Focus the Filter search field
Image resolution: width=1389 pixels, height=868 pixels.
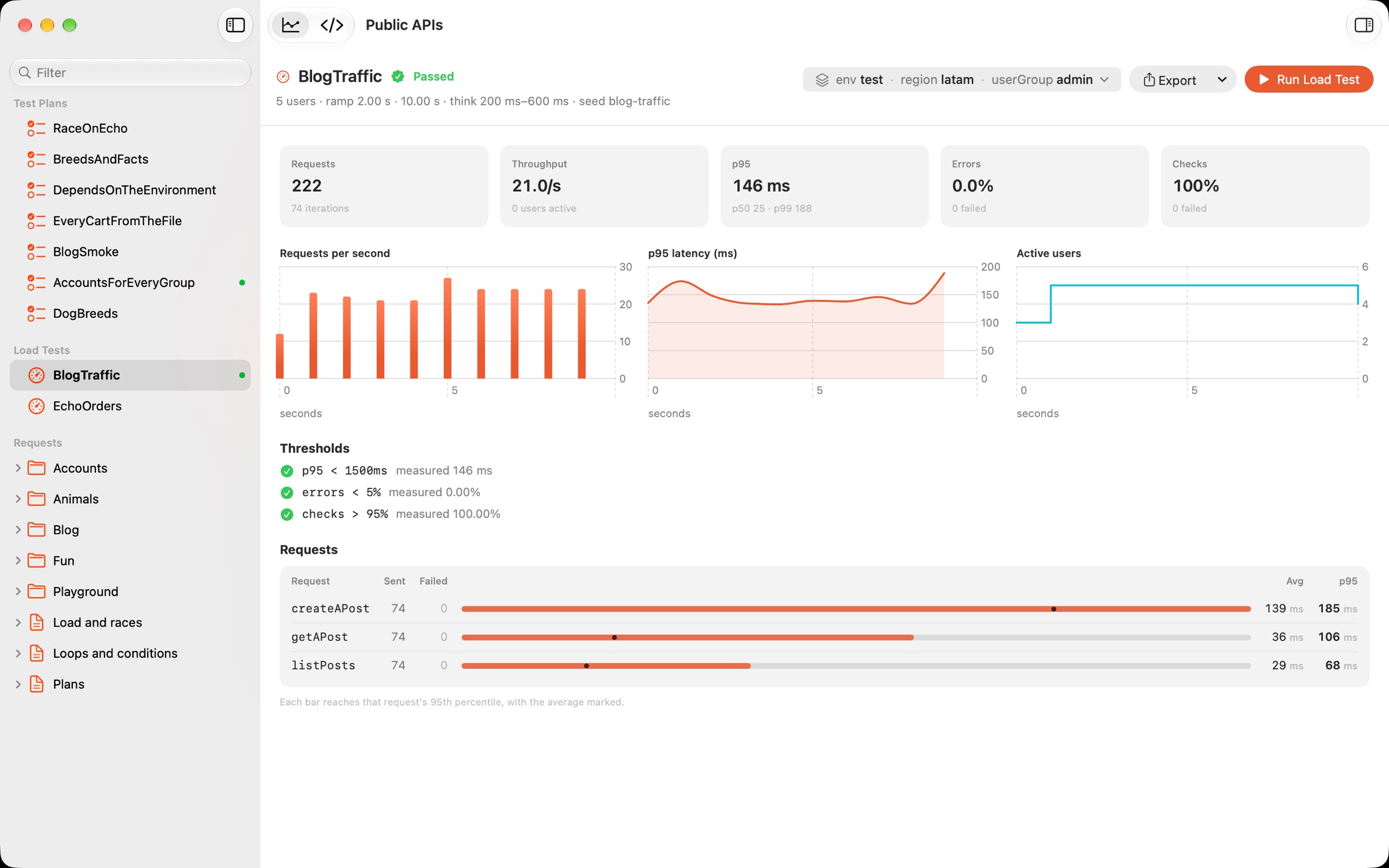(x=130, y=72)
